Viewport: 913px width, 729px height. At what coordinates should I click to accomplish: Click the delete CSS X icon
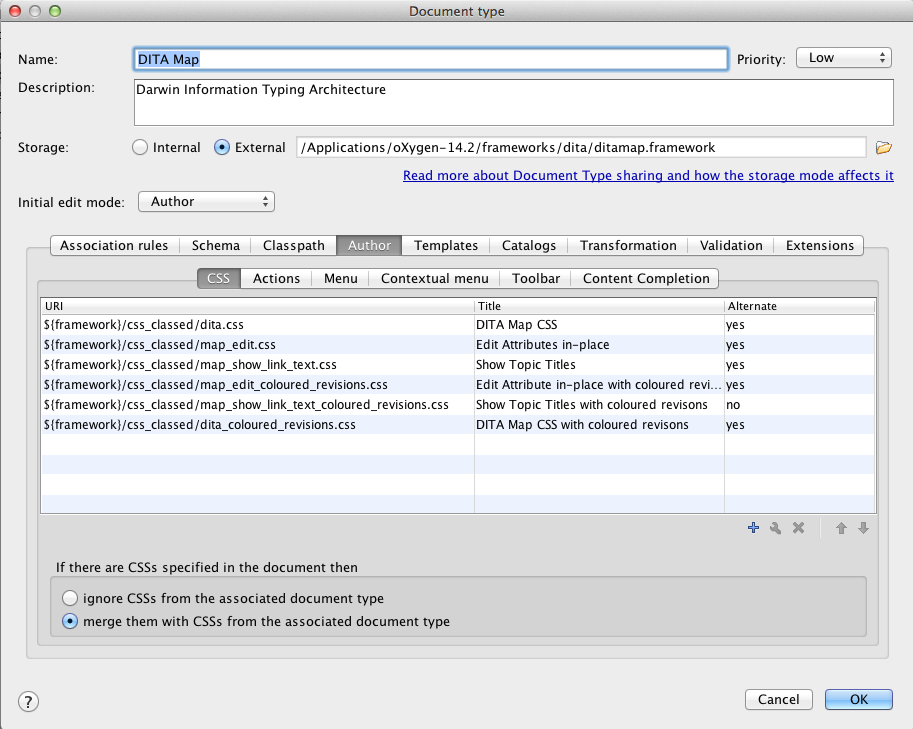(x=798, y=528)
